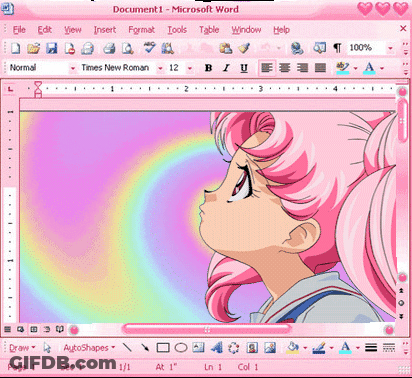The image size is (412, 378).
Task: Open the Window menu
Action: point(246,30)
